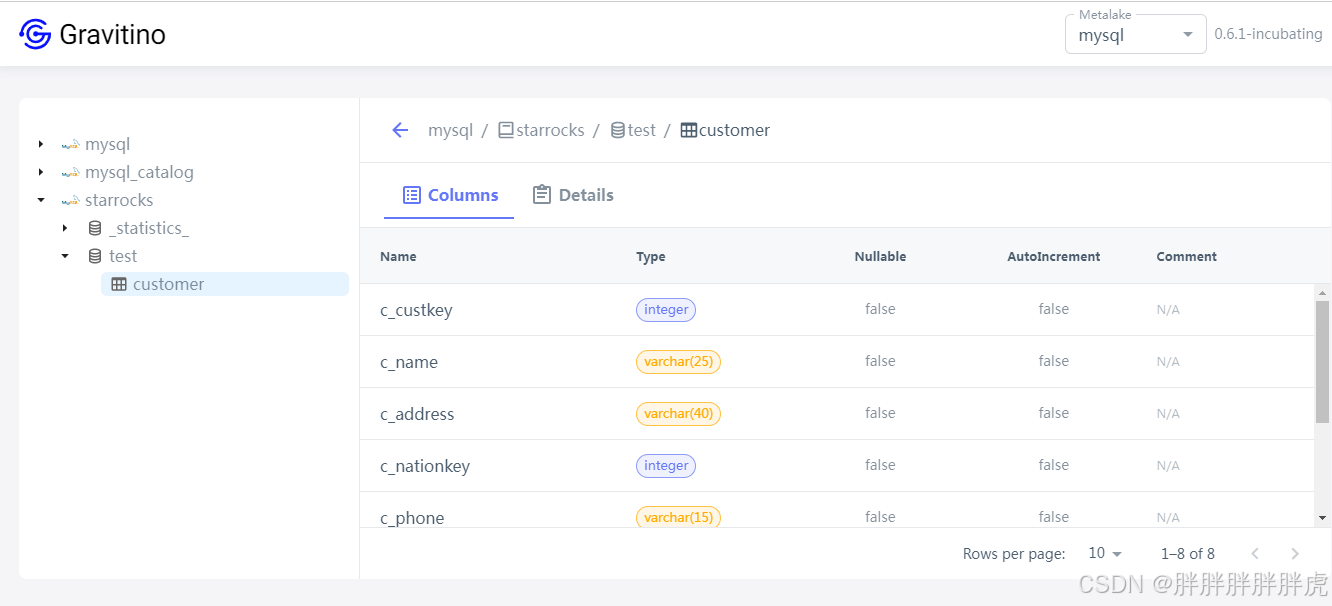The image size is (1332, 606).
Task: Select starrocks catalog in the tree
Action: [119, 200]
